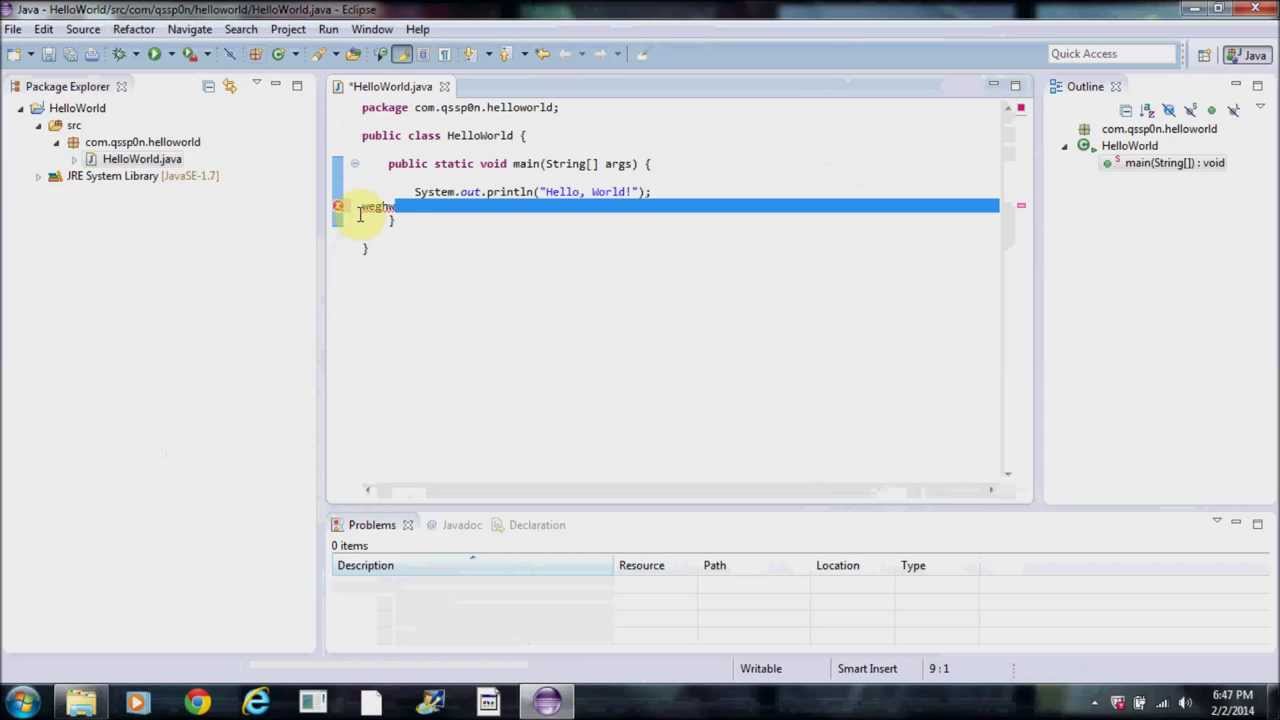Viewport: 1280px width, 720px height.
Task: Click red error marker in overview ruler
Action: (x=1021, y=205)
